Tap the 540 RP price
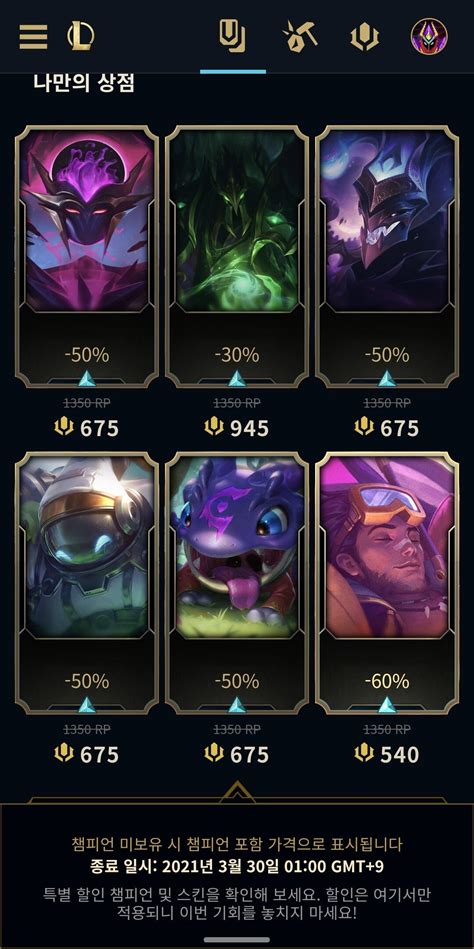Screen dimensions: 474x949 point(387,755)
